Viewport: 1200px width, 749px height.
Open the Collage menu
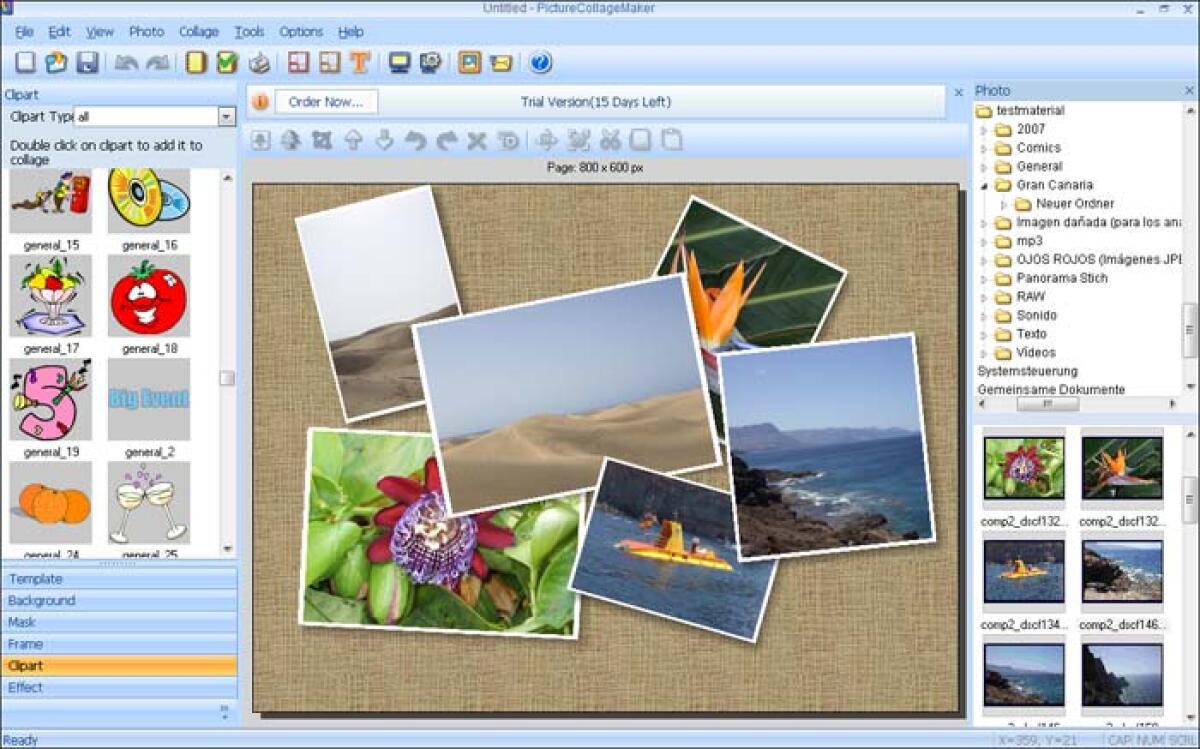click(x=198, y=31)
